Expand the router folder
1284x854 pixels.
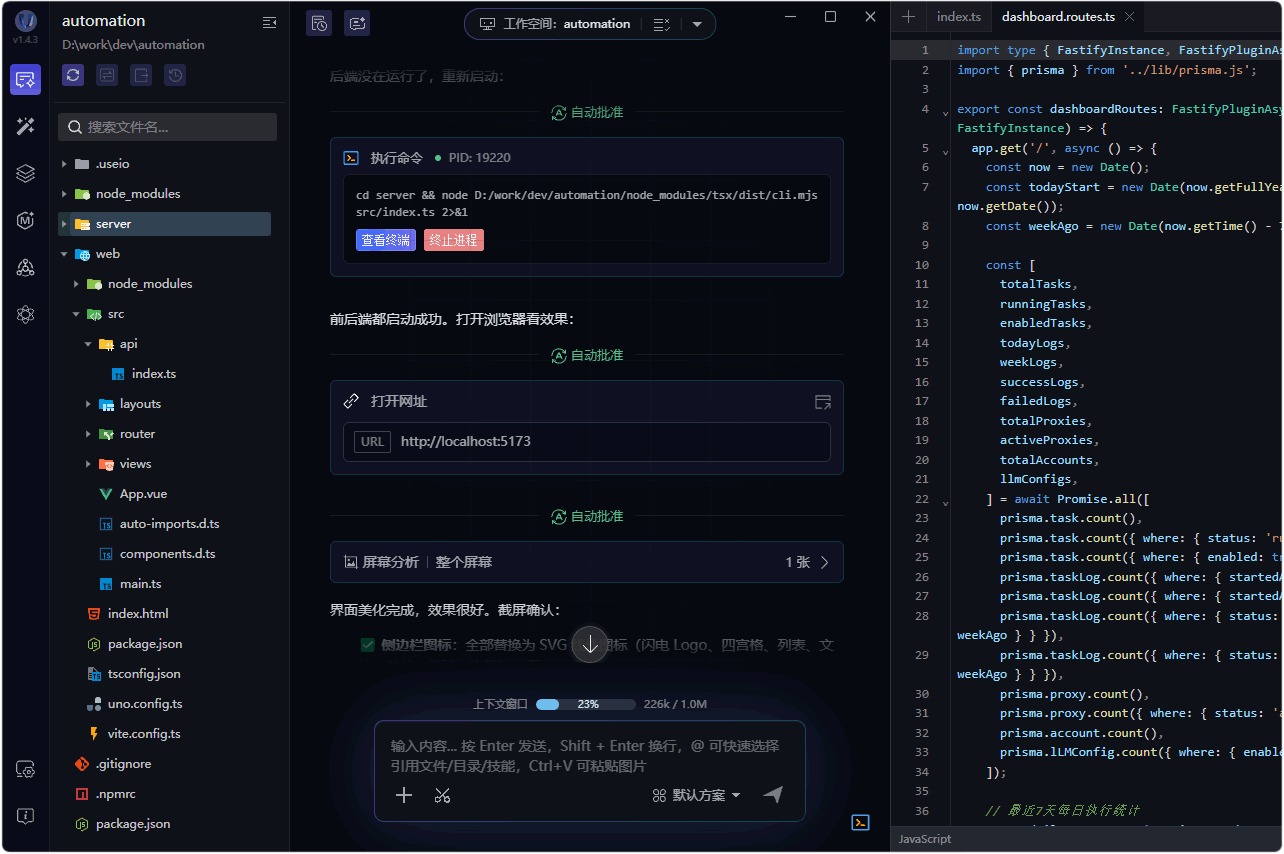[x=88, y=434]
